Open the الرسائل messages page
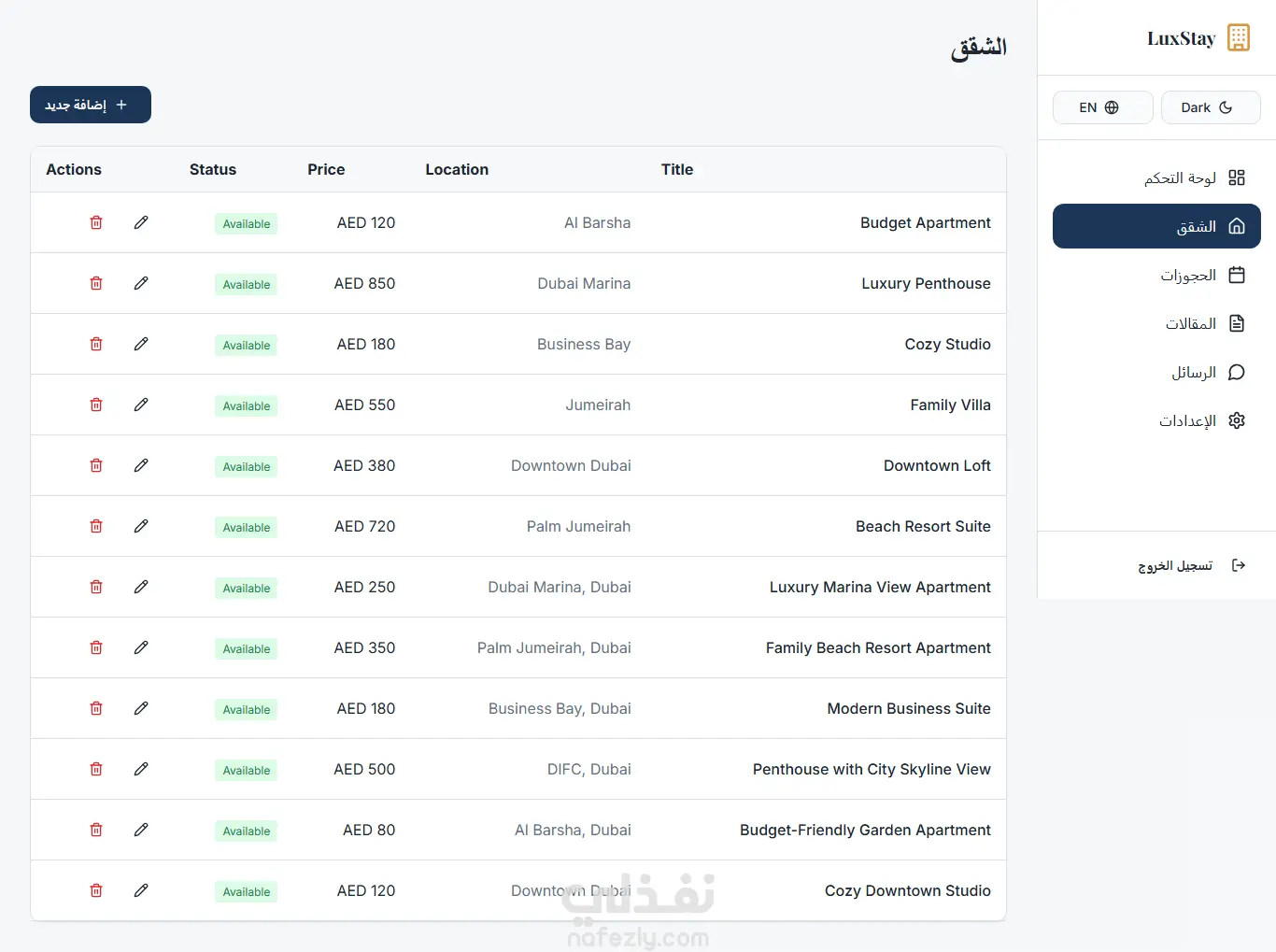1276x952 pixels. 1156,372
